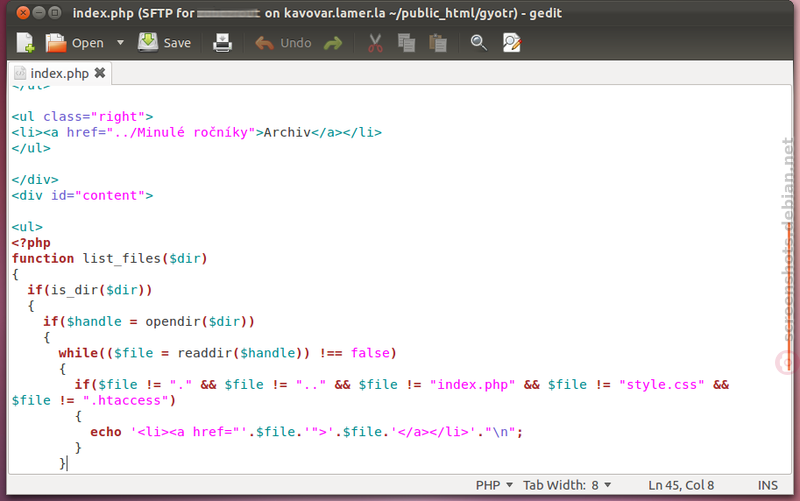Click 'readdir($handle)' call
This screenshot has height=501, width=800.
pos(240,353)
